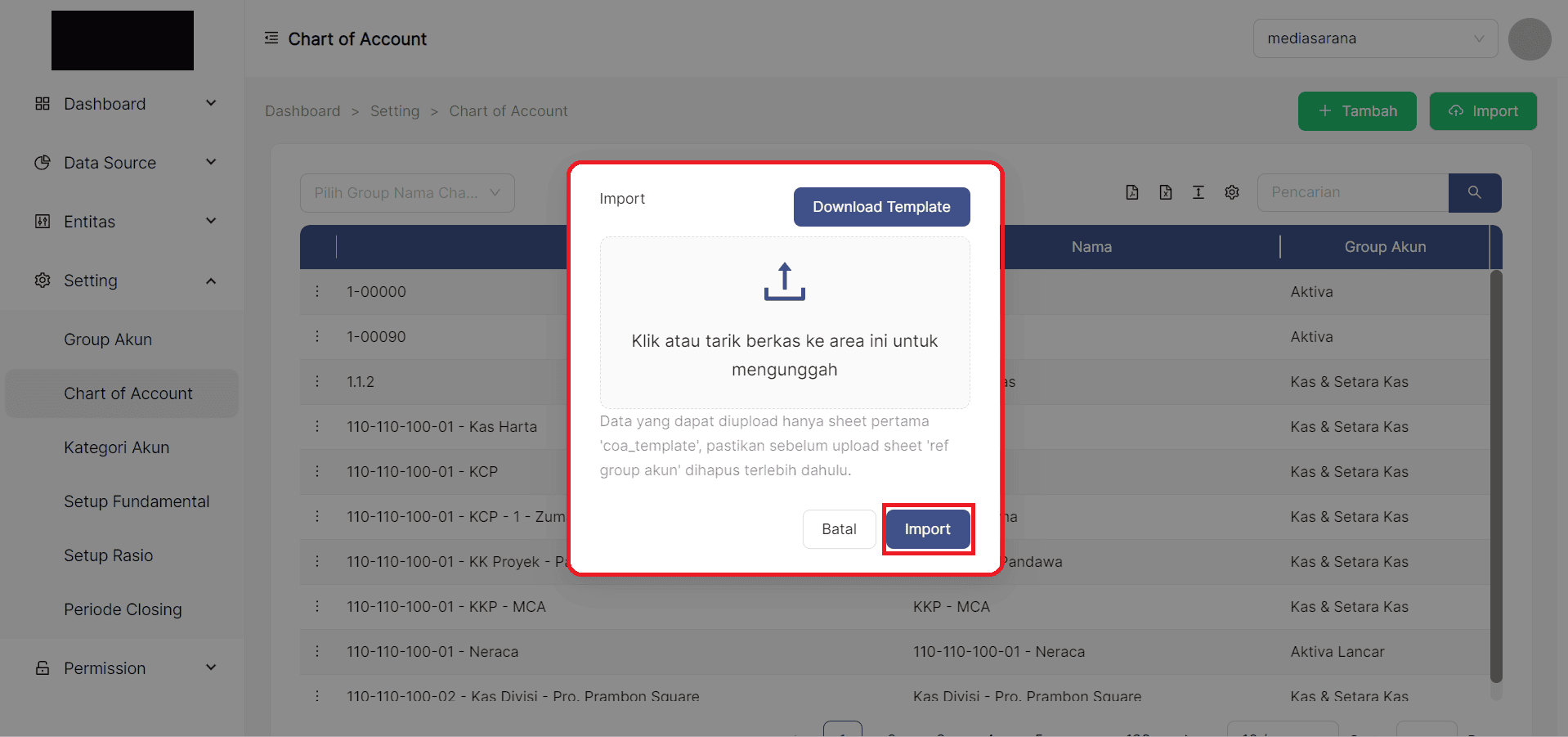The height and width of the screenshot is (737, 1568).
Task: Click the search magnifier button
Action: tap(1474, 192)
